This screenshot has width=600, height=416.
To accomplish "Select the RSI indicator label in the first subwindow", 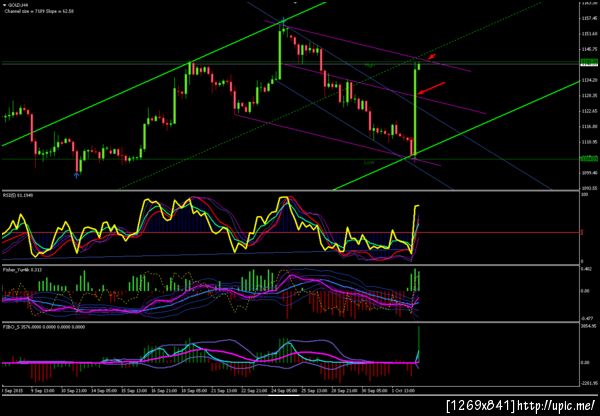I will pos(18,195).
